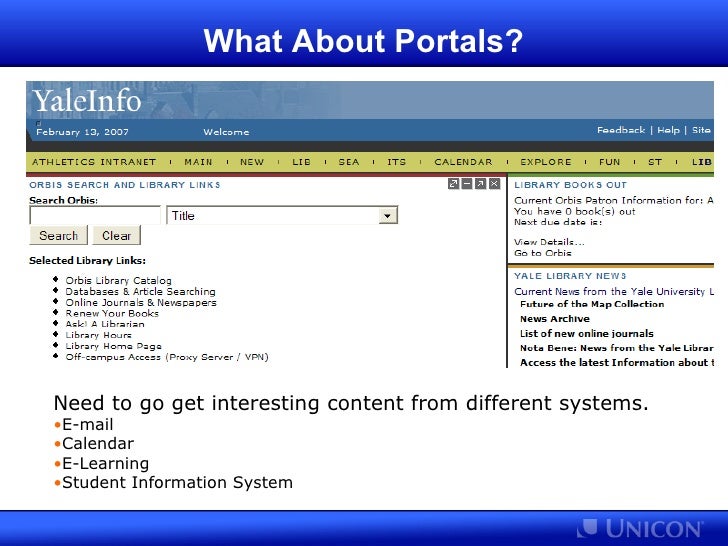Open the SEA tab
This screenshot has width=728, height=546.
click(x=349, y=162)
